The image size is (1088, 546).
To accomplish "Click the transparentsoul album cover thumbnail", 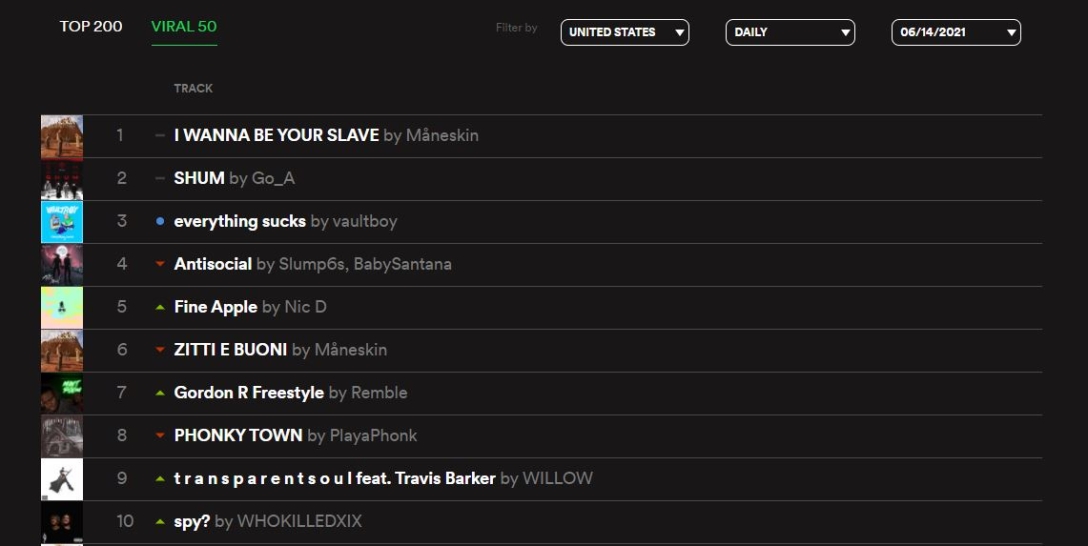I will tap(62, 480).
